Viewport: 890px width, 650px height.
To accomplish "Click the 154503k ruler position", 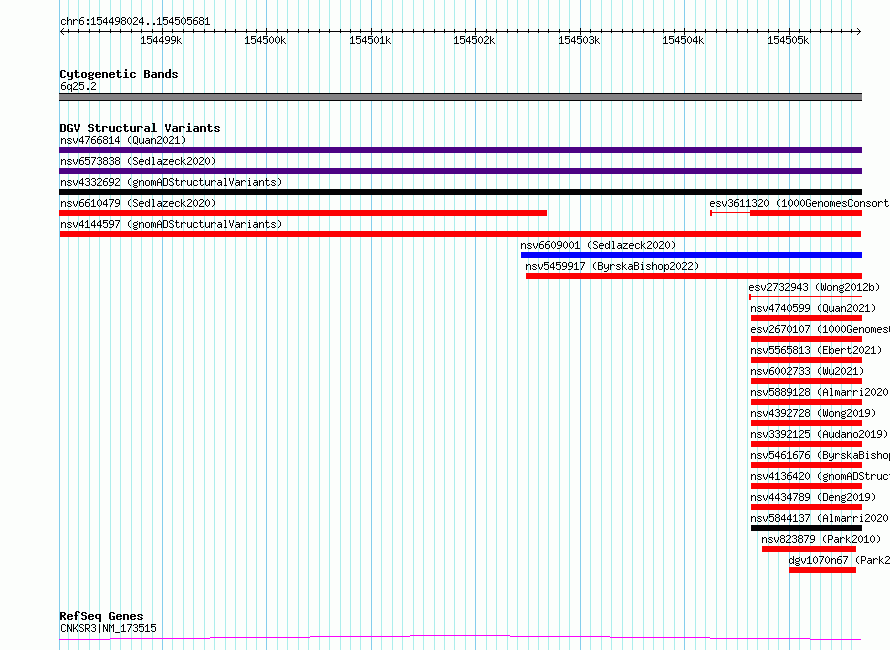I will (579, 40).
